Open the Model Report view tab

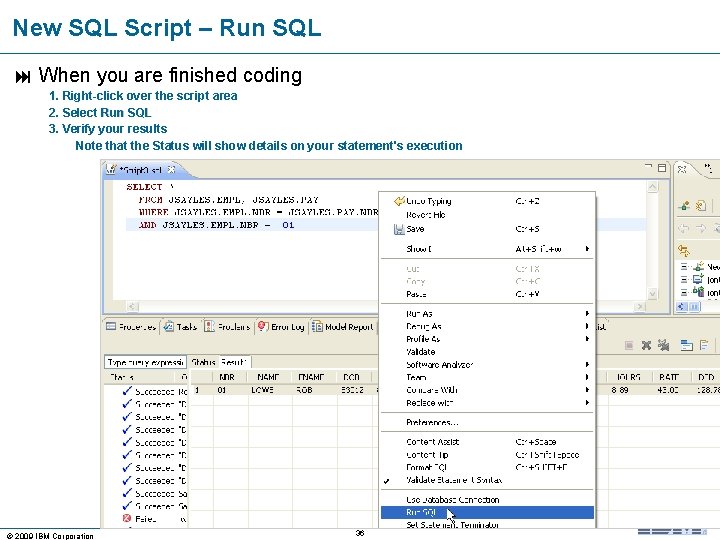[343, 326]
